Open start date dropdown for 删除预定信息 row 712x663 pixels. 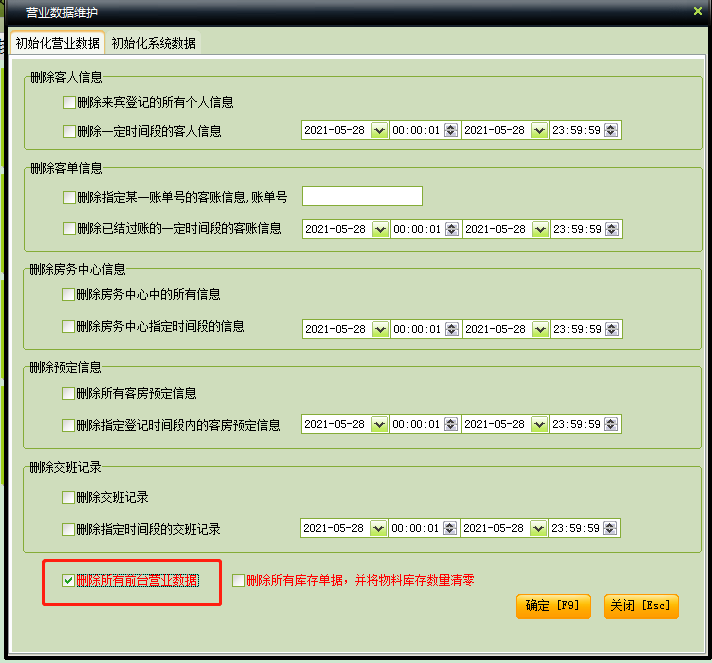[379, 425]
